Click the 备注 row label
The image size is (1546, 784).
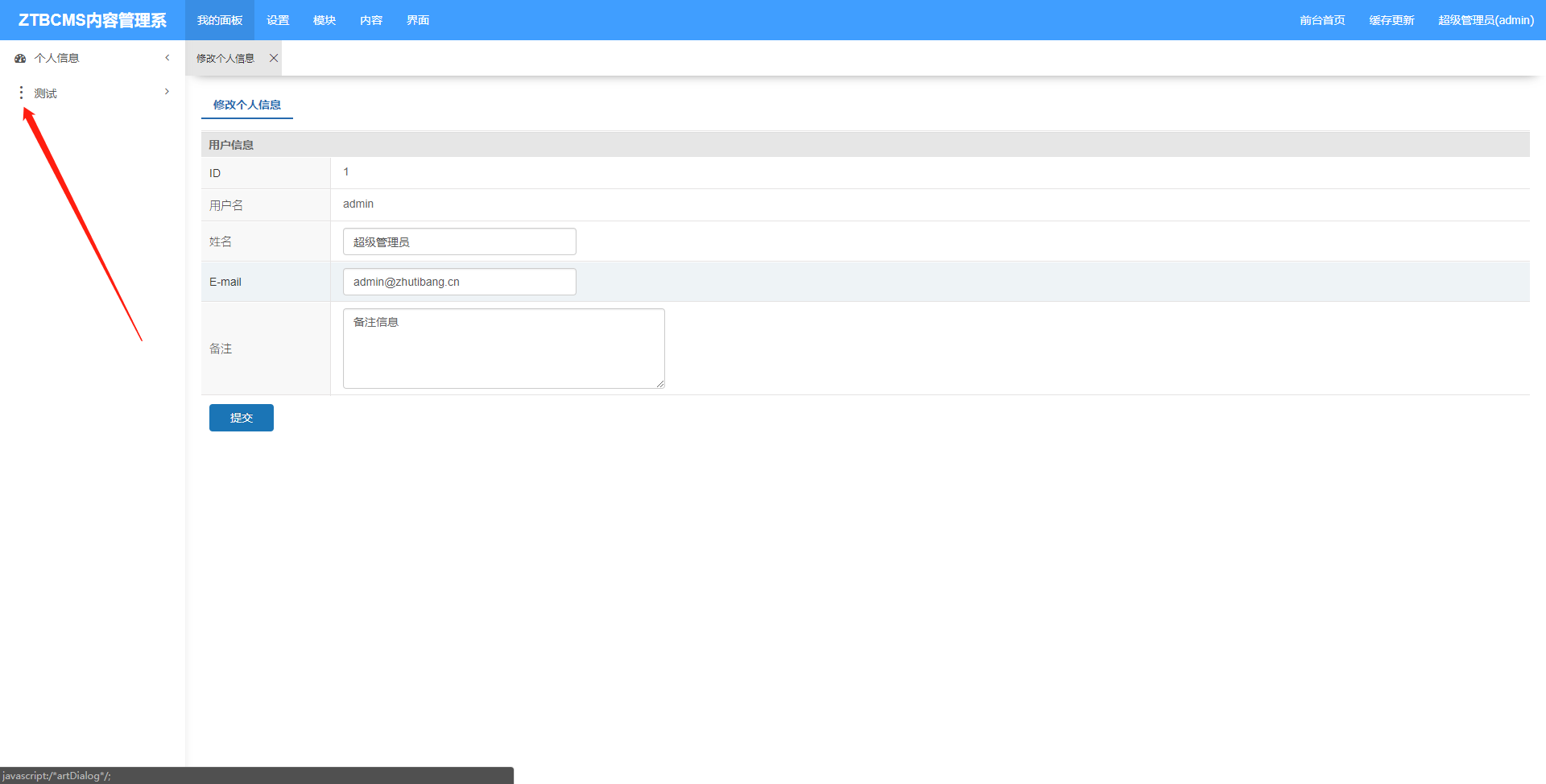(221, 349)
